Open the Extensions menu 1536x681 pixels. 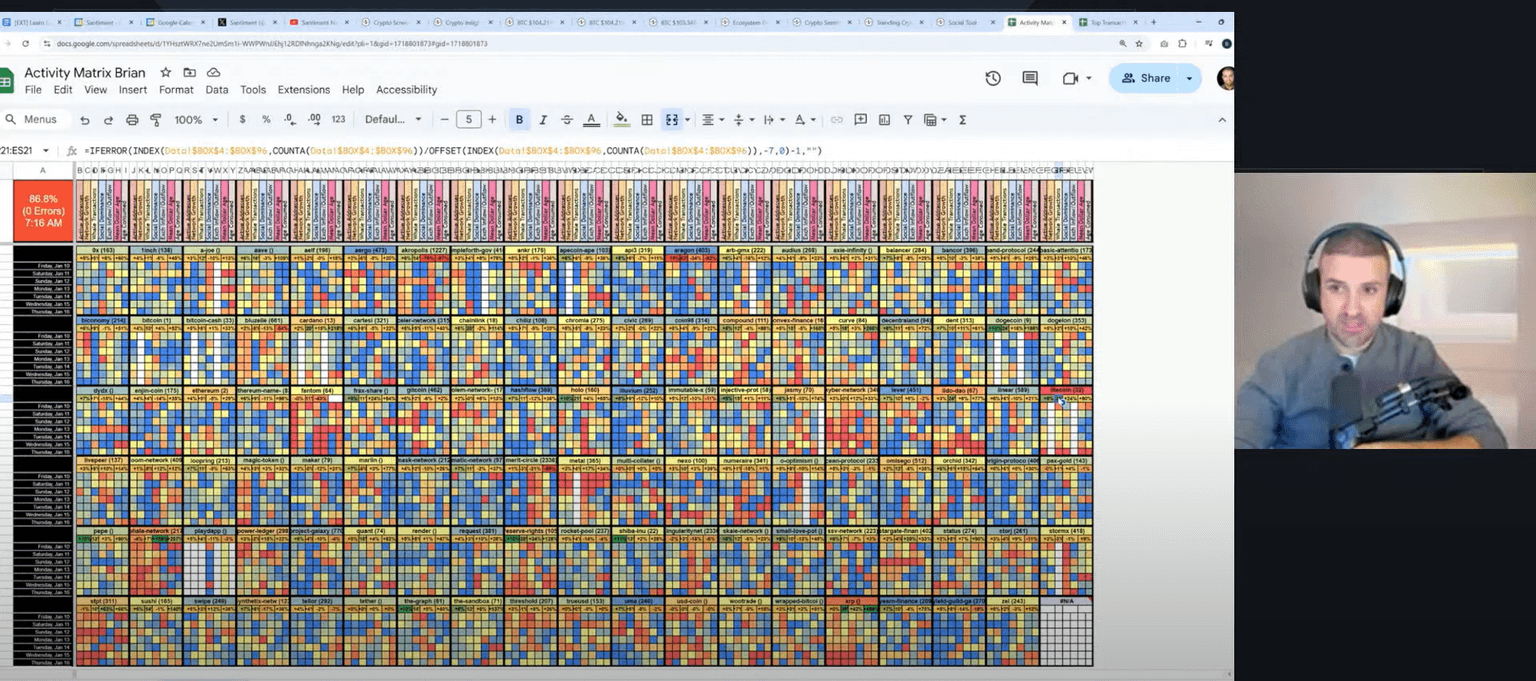303,90
